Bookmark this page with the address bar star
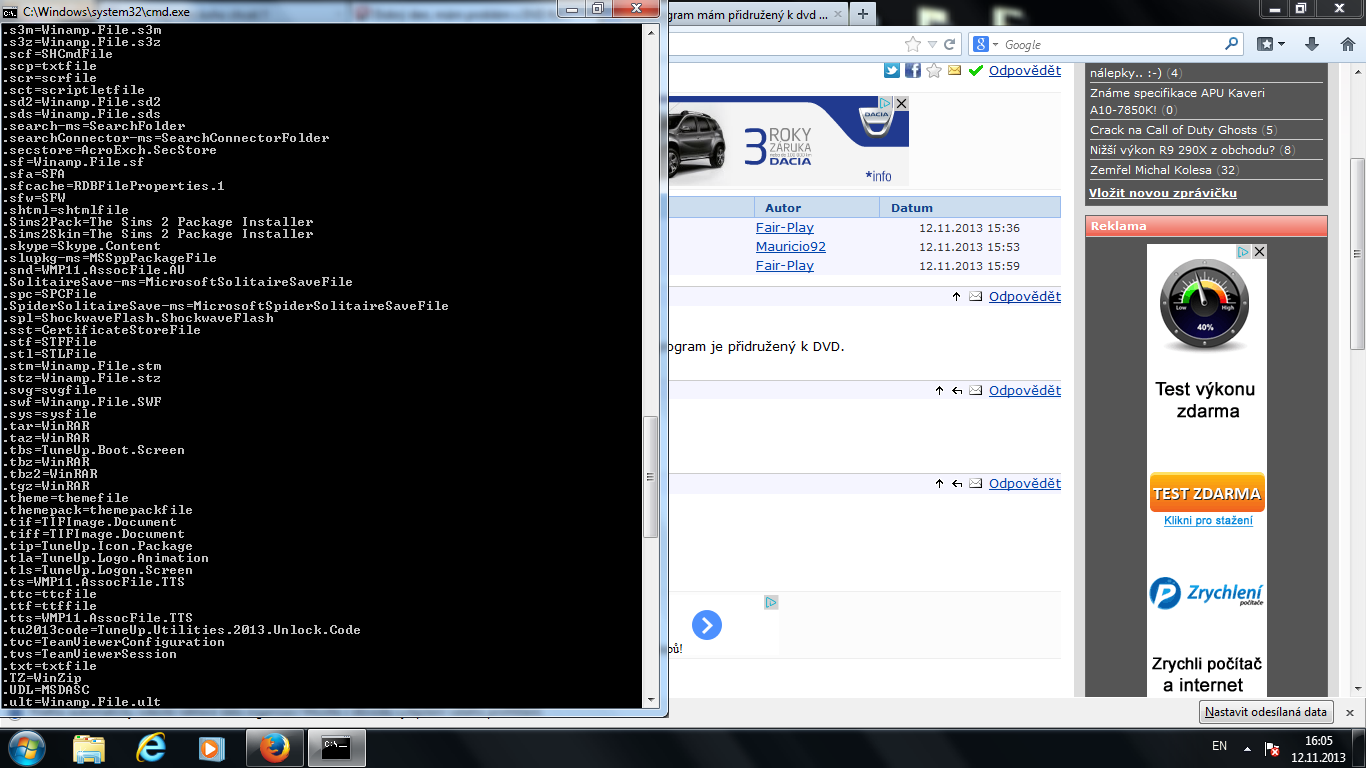 [912, 44]
